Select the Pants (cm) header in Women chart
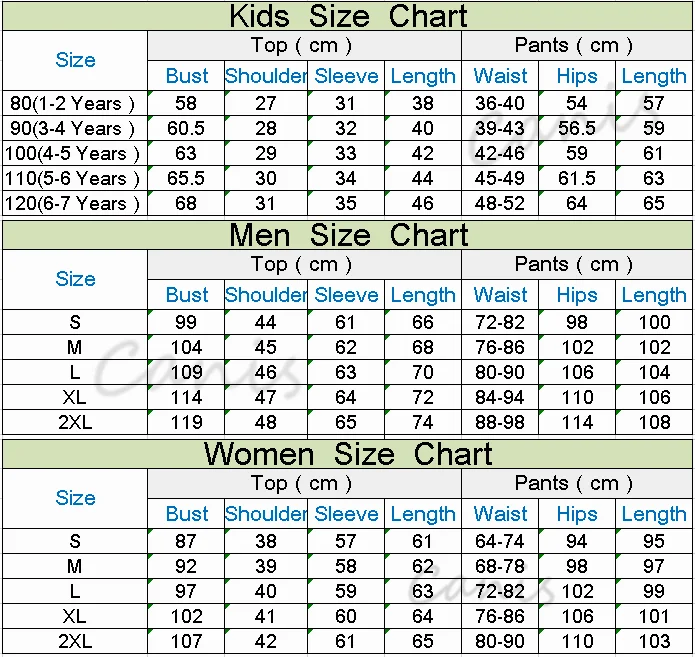The image size is (695, 657). coord(574,483)
